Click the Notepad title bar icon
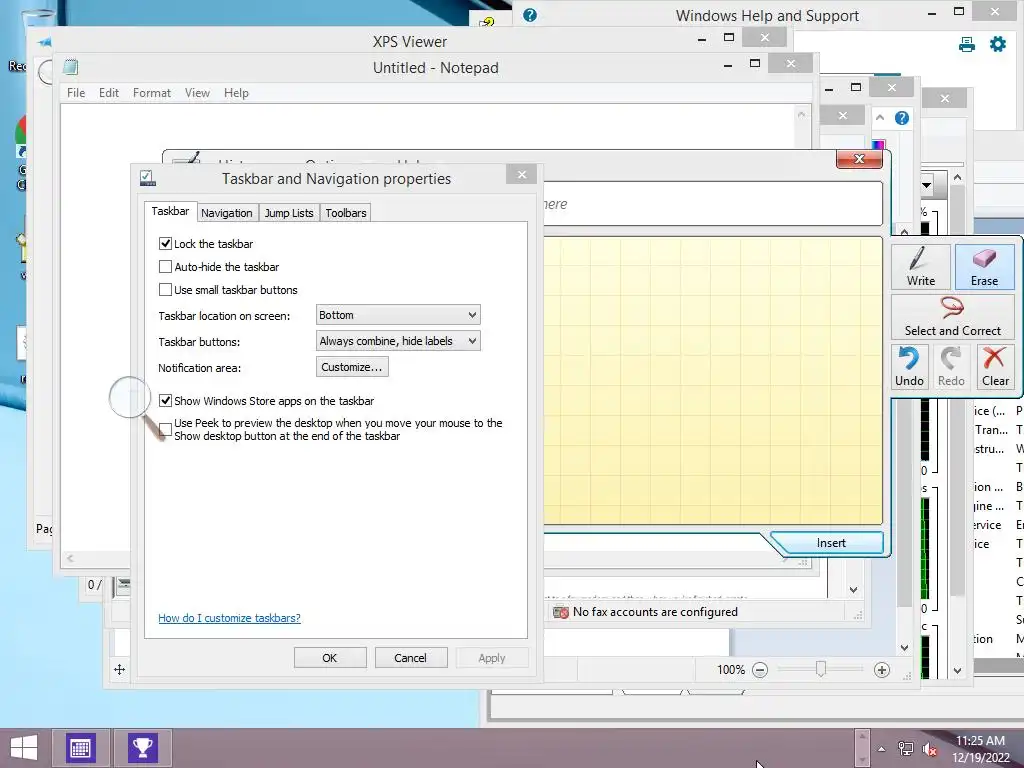Screen dimensions: 1024x768 point(71,67)
